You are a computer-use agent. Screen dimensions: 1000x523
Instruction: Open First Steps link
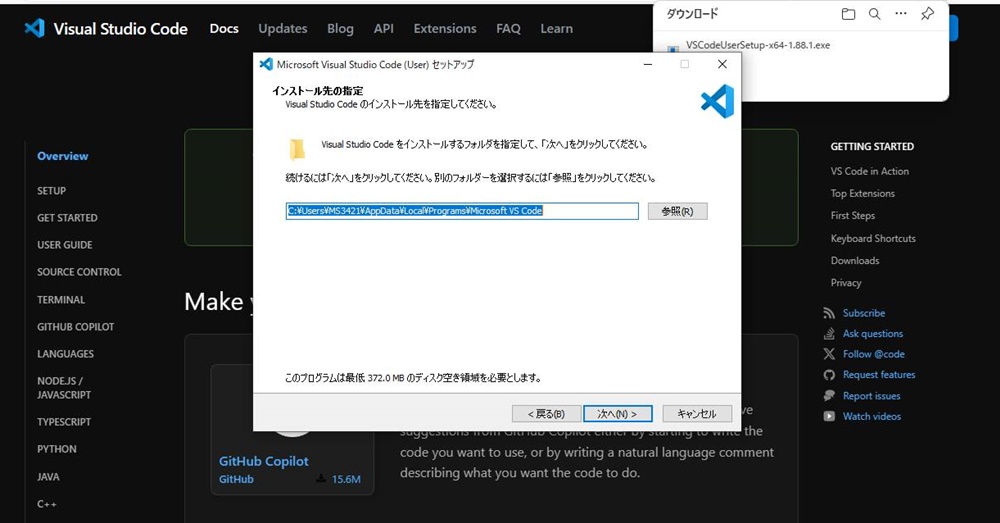[853, 216]
